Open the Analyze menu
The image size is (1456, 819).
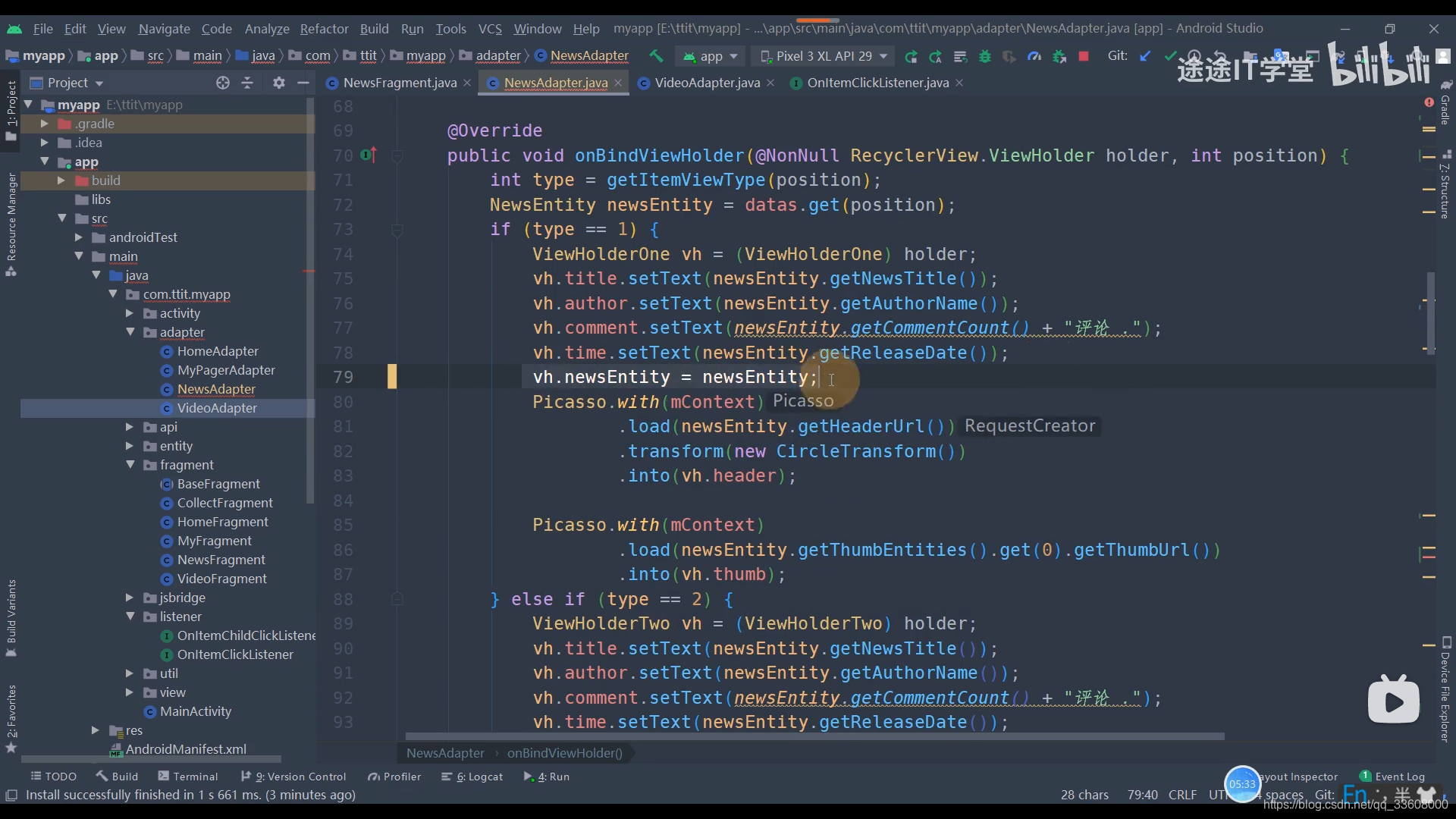point(267,28)
